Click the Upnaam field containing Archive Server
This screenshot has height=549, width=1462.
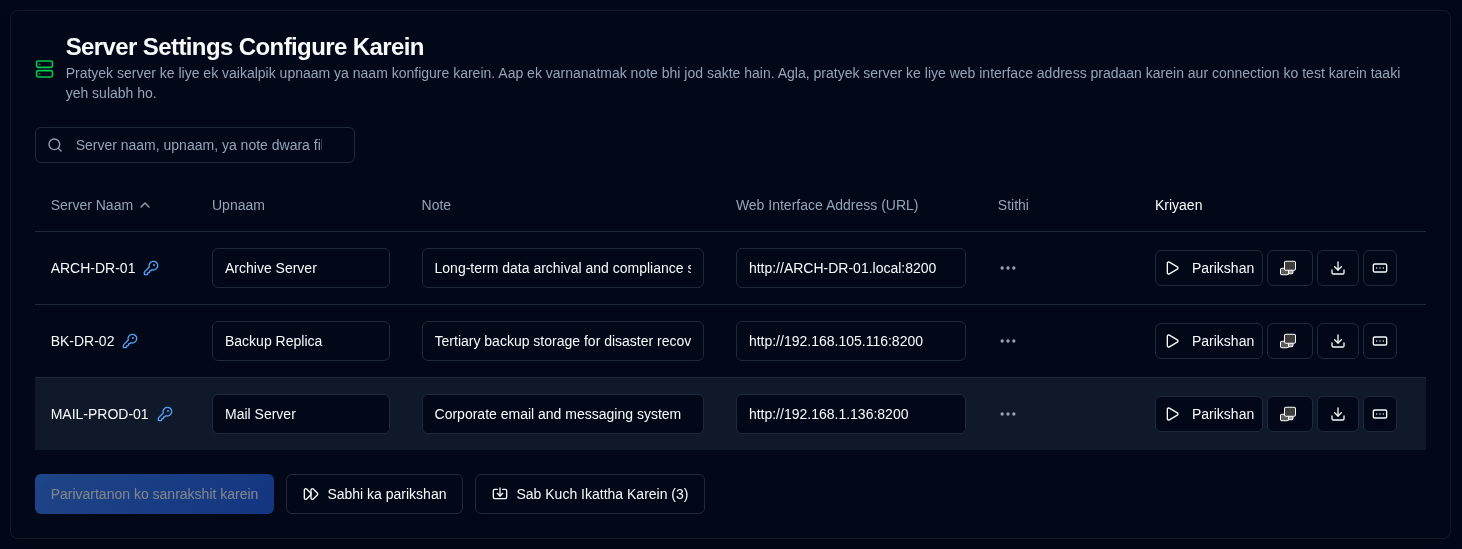pos(301,268)
